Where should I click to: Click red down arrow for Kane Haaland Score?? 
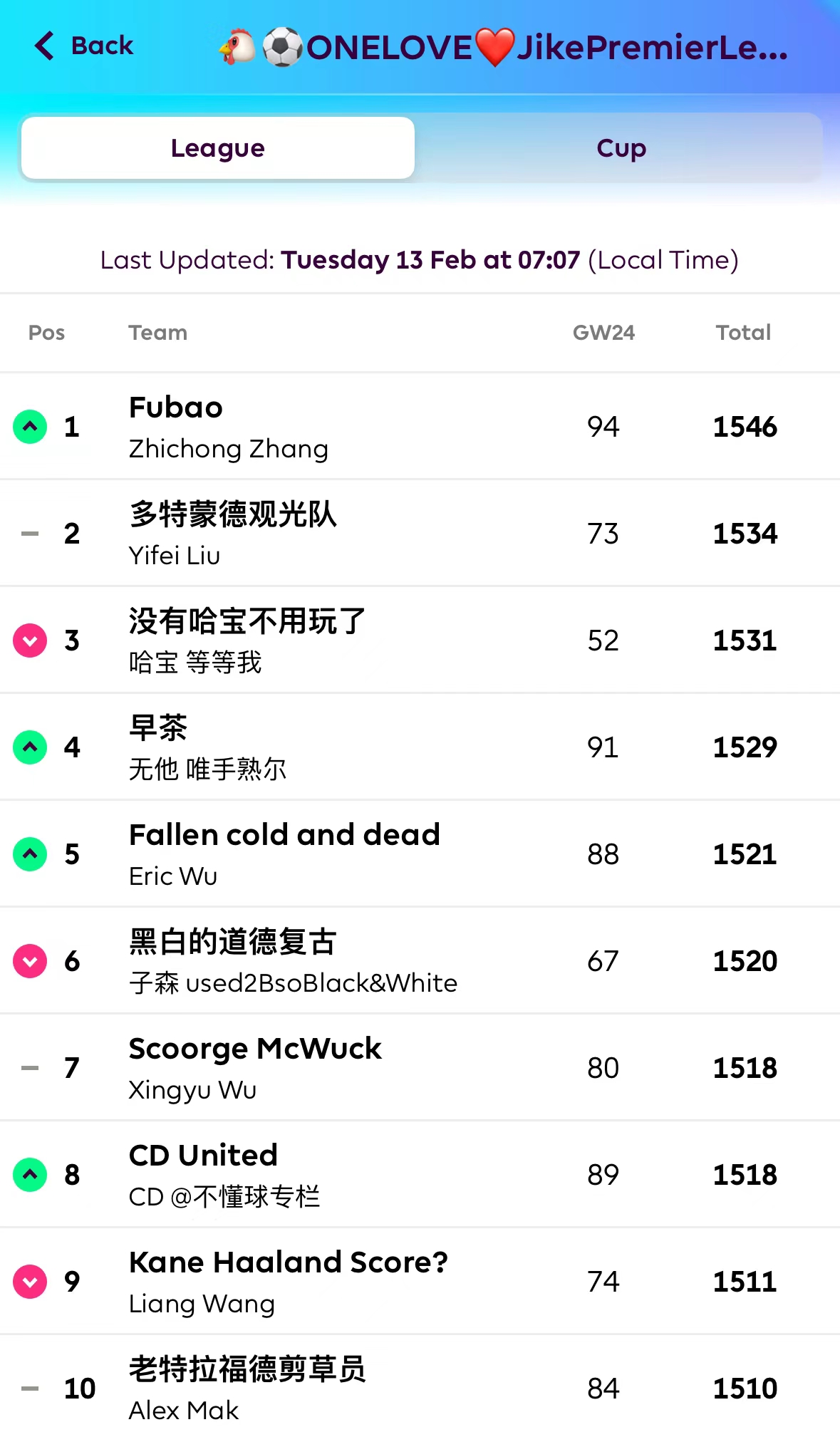point(30,1282)
